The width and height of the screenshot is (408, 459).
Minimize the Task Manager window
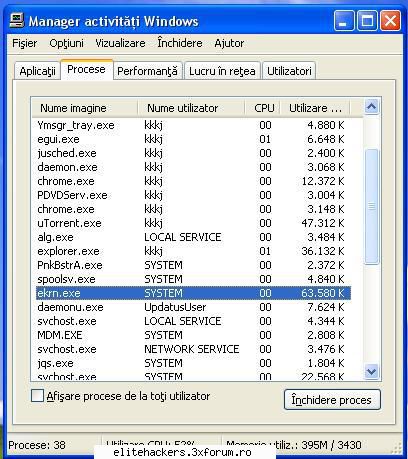click(344, 21)
